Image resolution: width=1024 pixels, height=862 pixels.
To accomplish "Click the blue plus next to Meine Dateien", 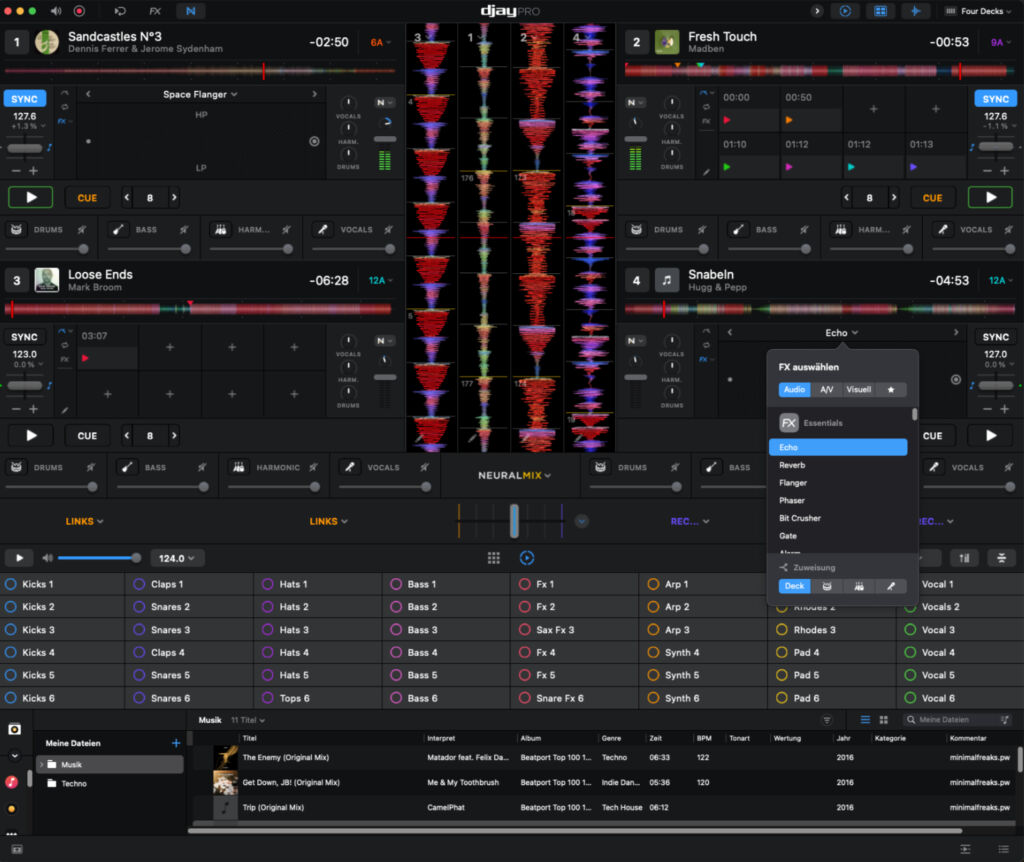I will pos(176,743).
